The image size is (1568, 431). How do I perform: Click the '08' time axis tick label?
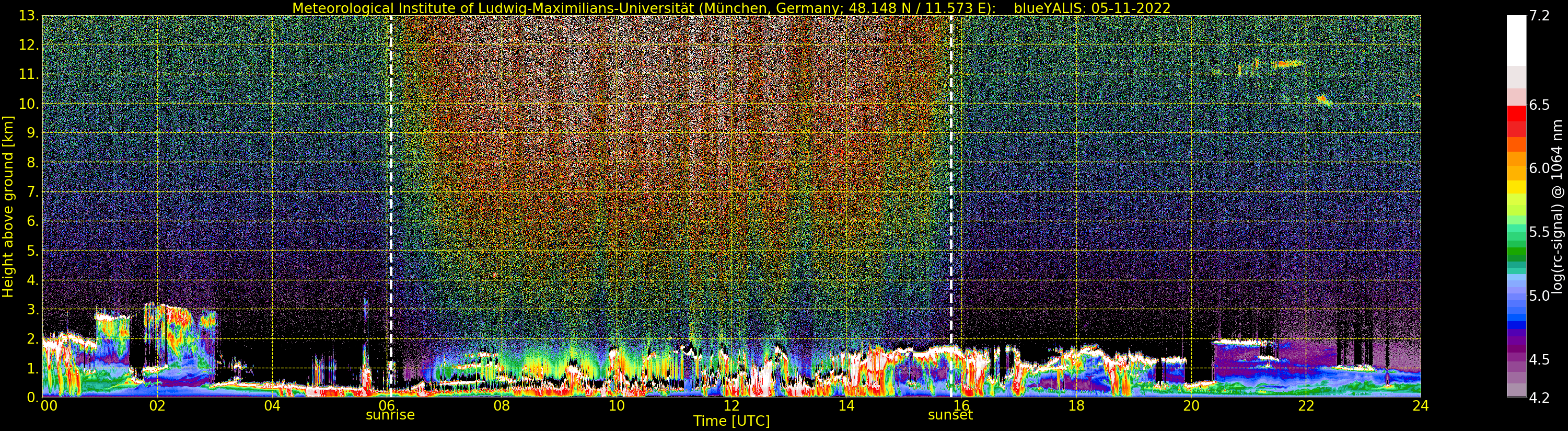click(x=502, y=405)
